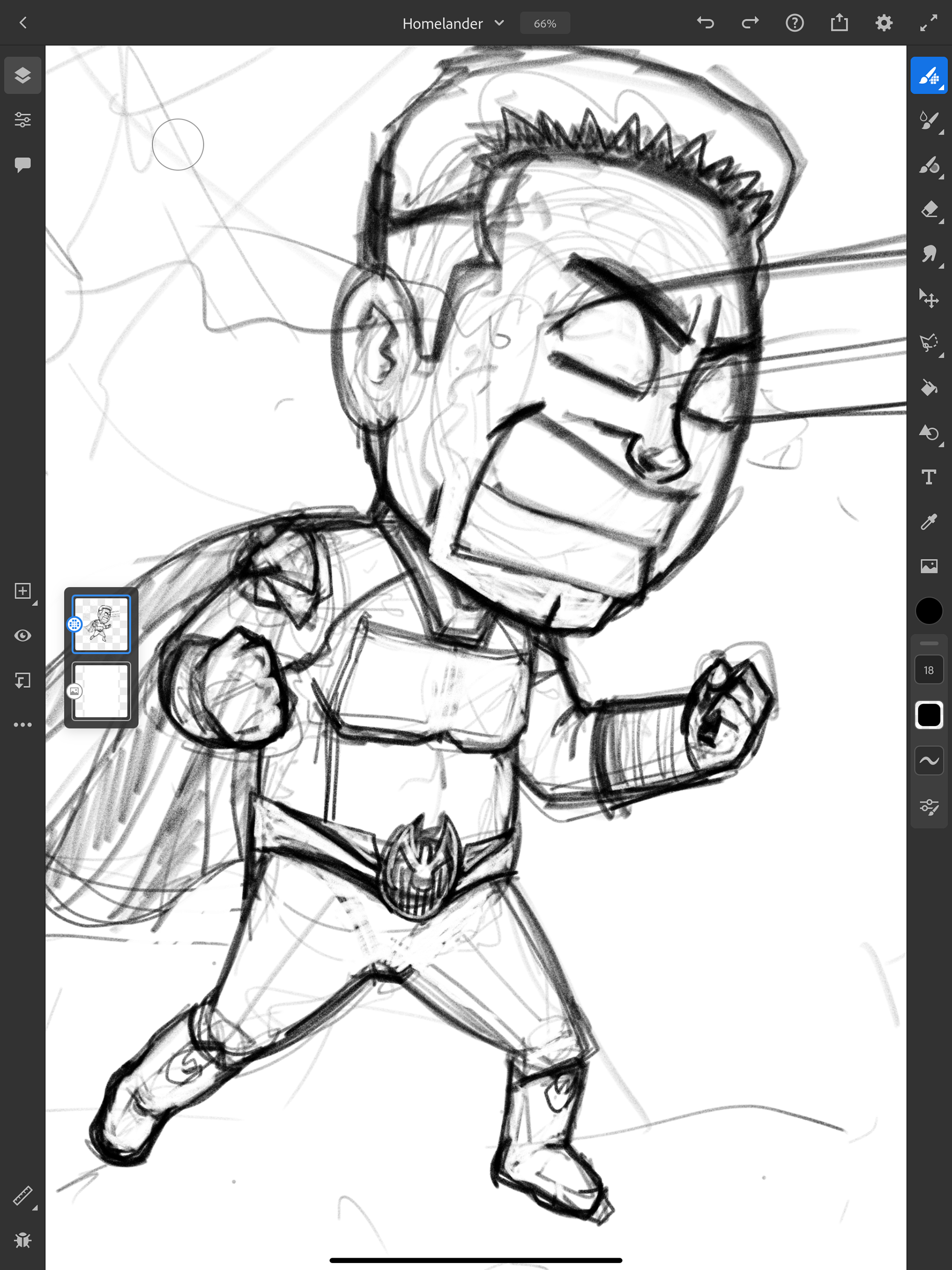Open the Add Layer options menu
The image size is (952, 1270).
click(x=22, y=591)
